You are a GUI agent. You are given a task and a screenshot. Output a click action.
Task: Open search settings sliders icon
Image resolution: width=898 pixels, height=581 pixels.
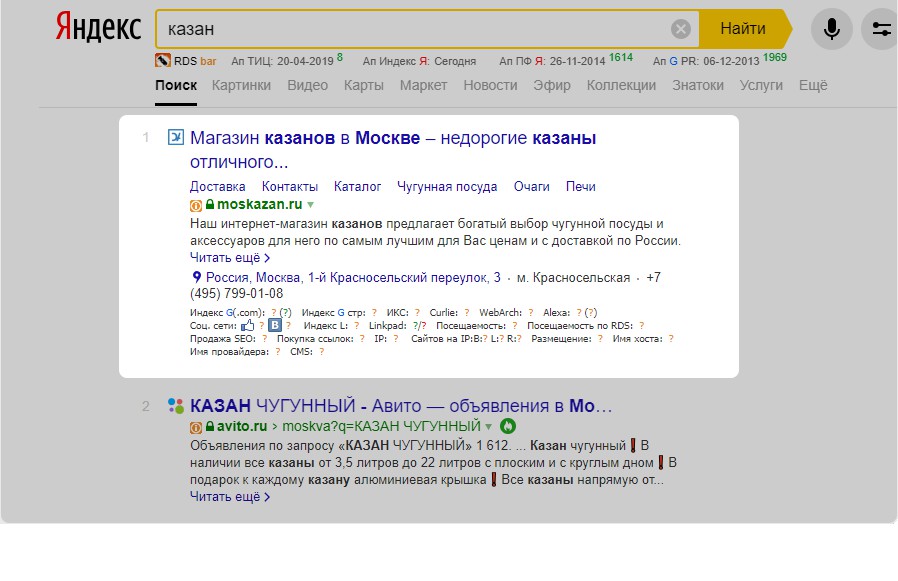[x=881, y=29]
